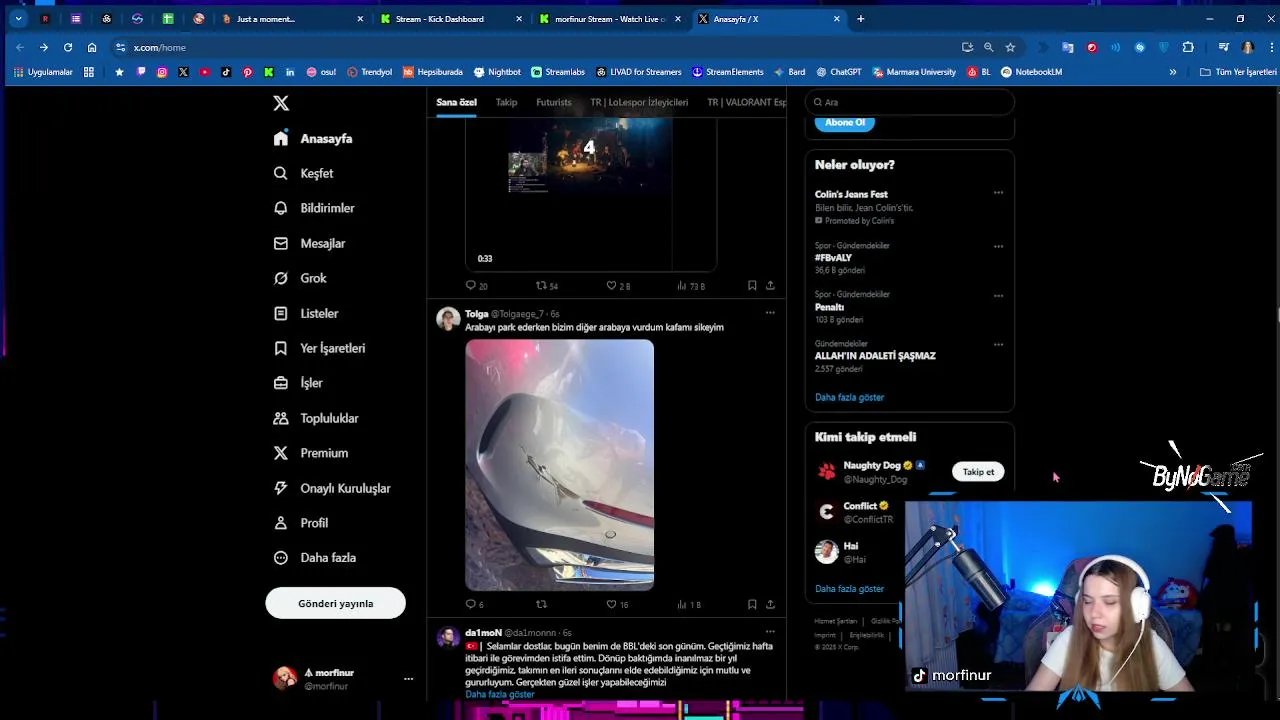Bookmark the video post
The width and height of the screenshot is (1280, 720).
point(752,286)
